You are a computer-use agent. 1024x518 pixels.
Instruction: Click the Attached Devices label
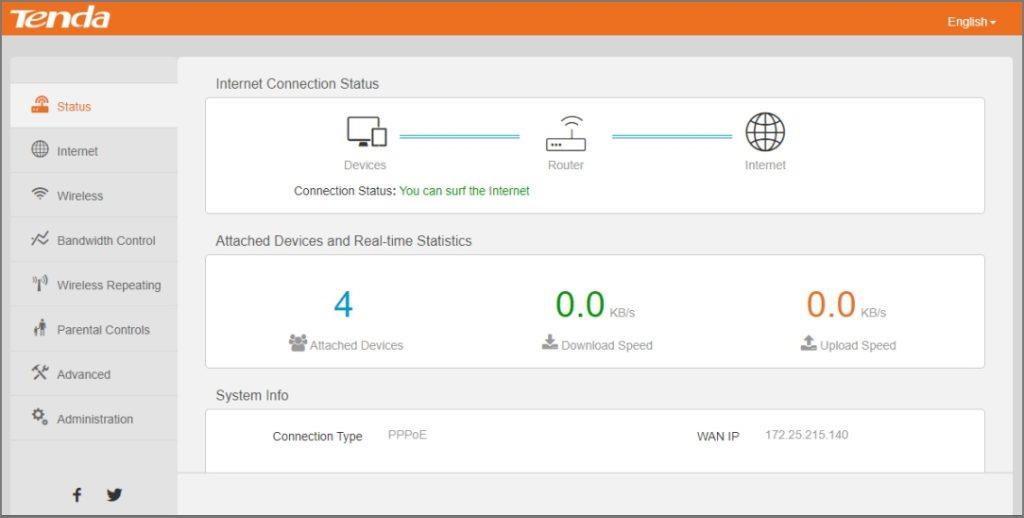click(357, 346)
